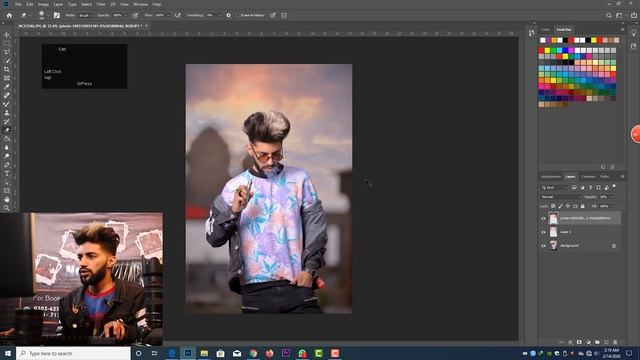Click delete layer trash icon

[x=615, y=342]
